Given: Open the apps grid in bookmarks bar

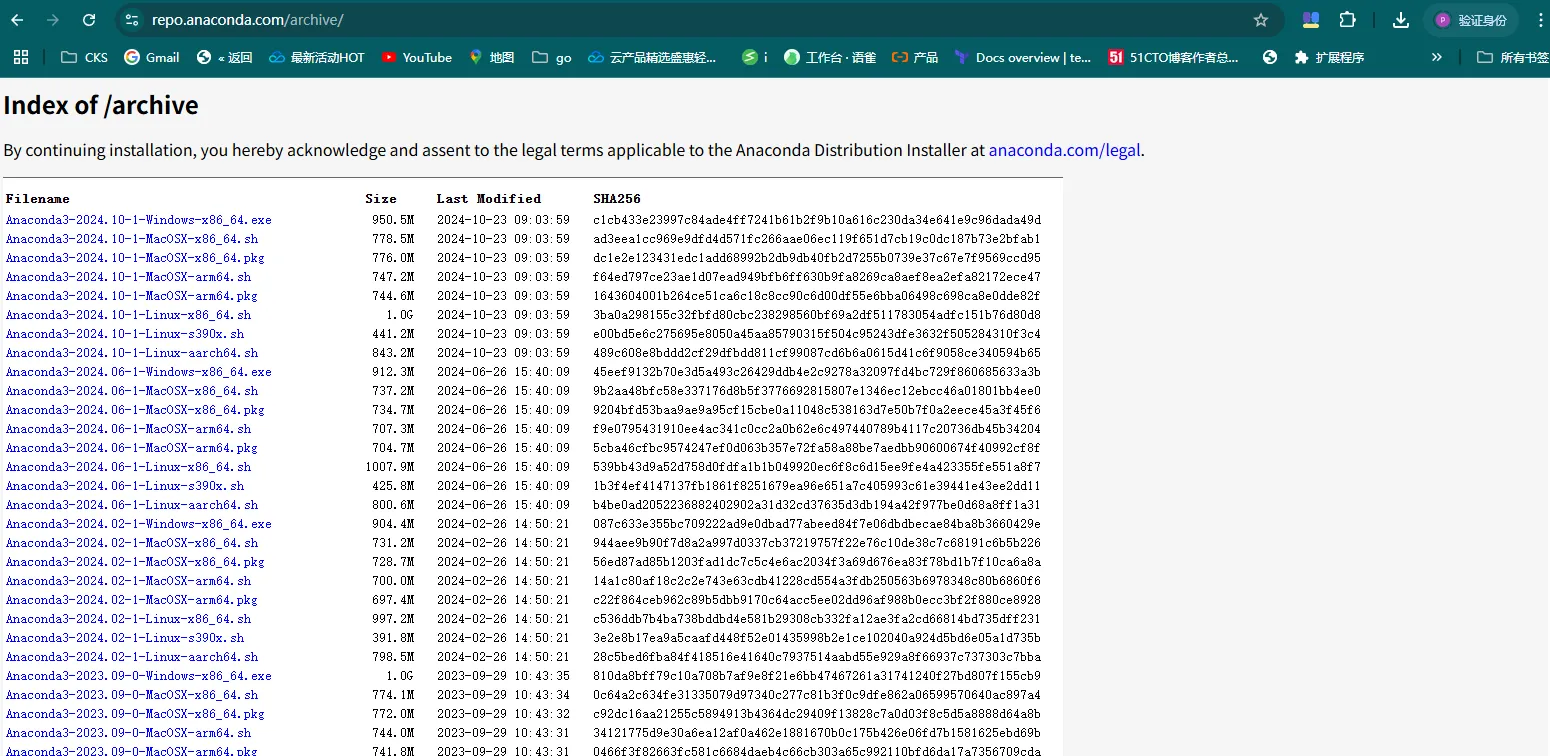Looking at the screenshot, I should coord(21,57).
